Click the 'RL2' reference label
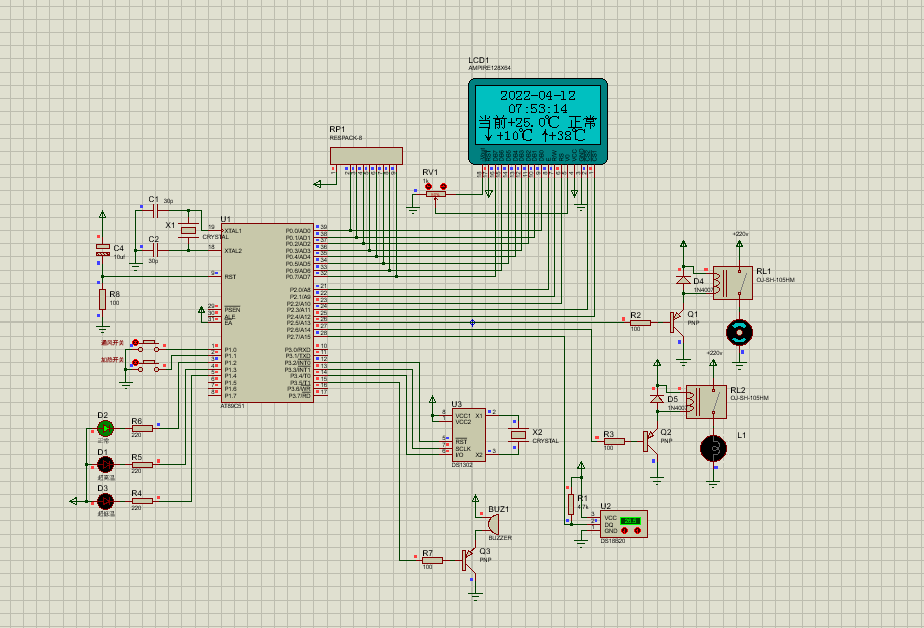 tap(738, 390)
